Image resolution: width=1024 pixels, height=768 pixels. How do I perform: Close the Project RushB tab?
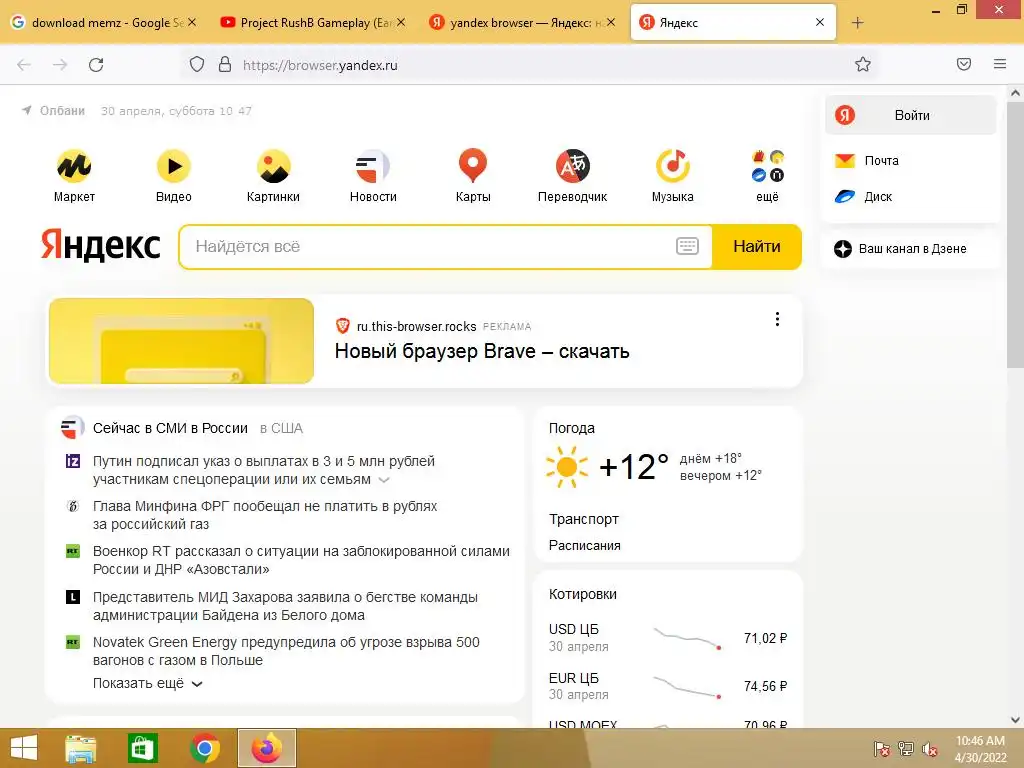401,22
